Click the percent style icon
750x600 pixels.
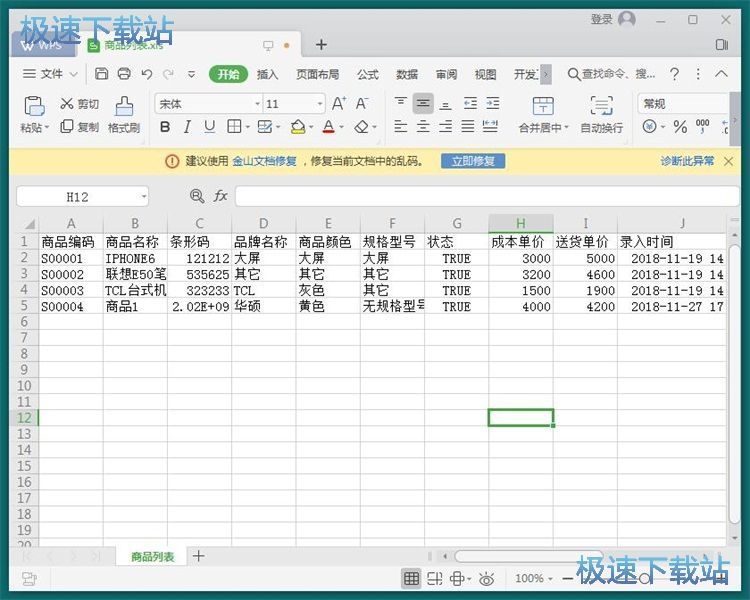[680, 127]
